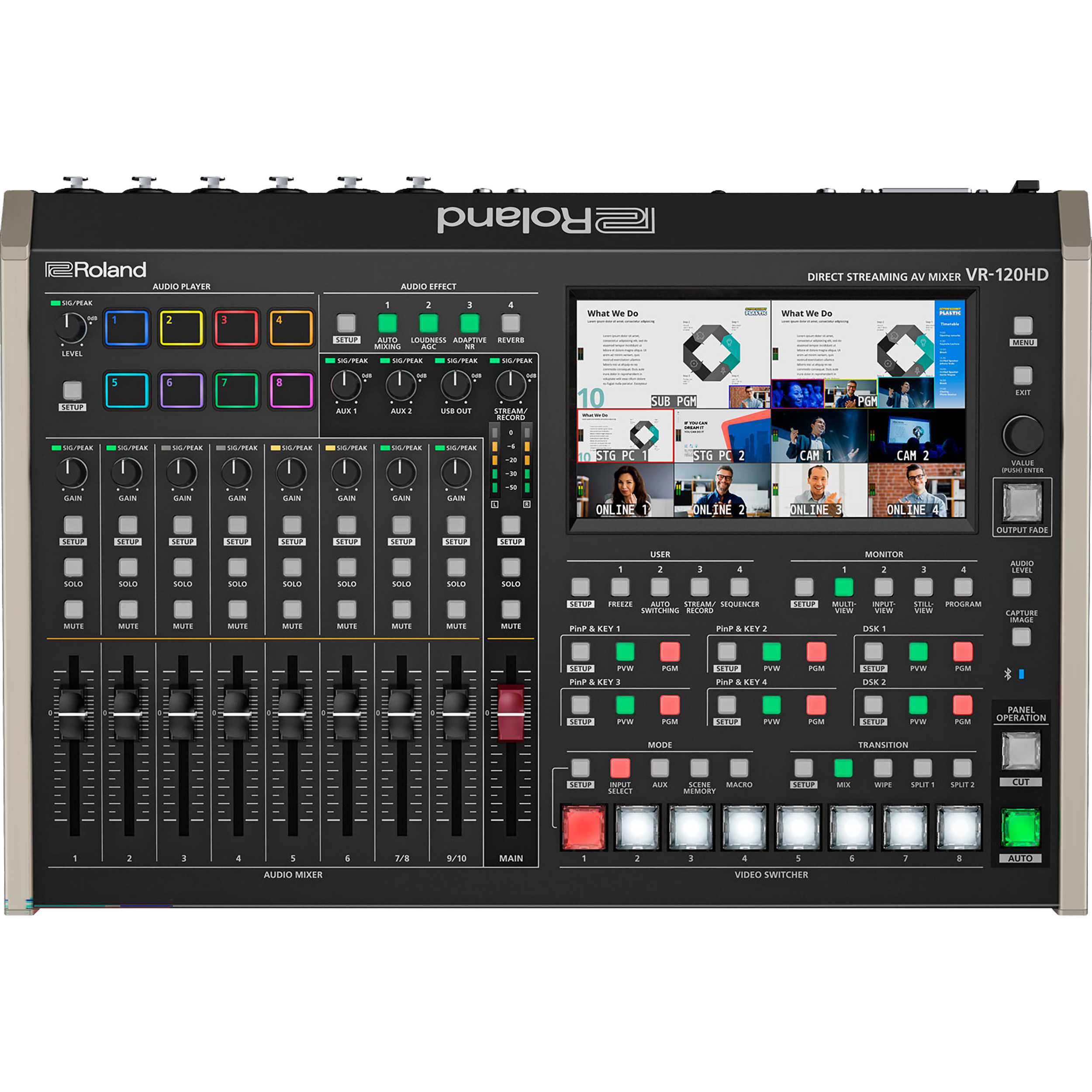
Task: Toggle AUTO MIXING audio effect
Action: point(387,323)
